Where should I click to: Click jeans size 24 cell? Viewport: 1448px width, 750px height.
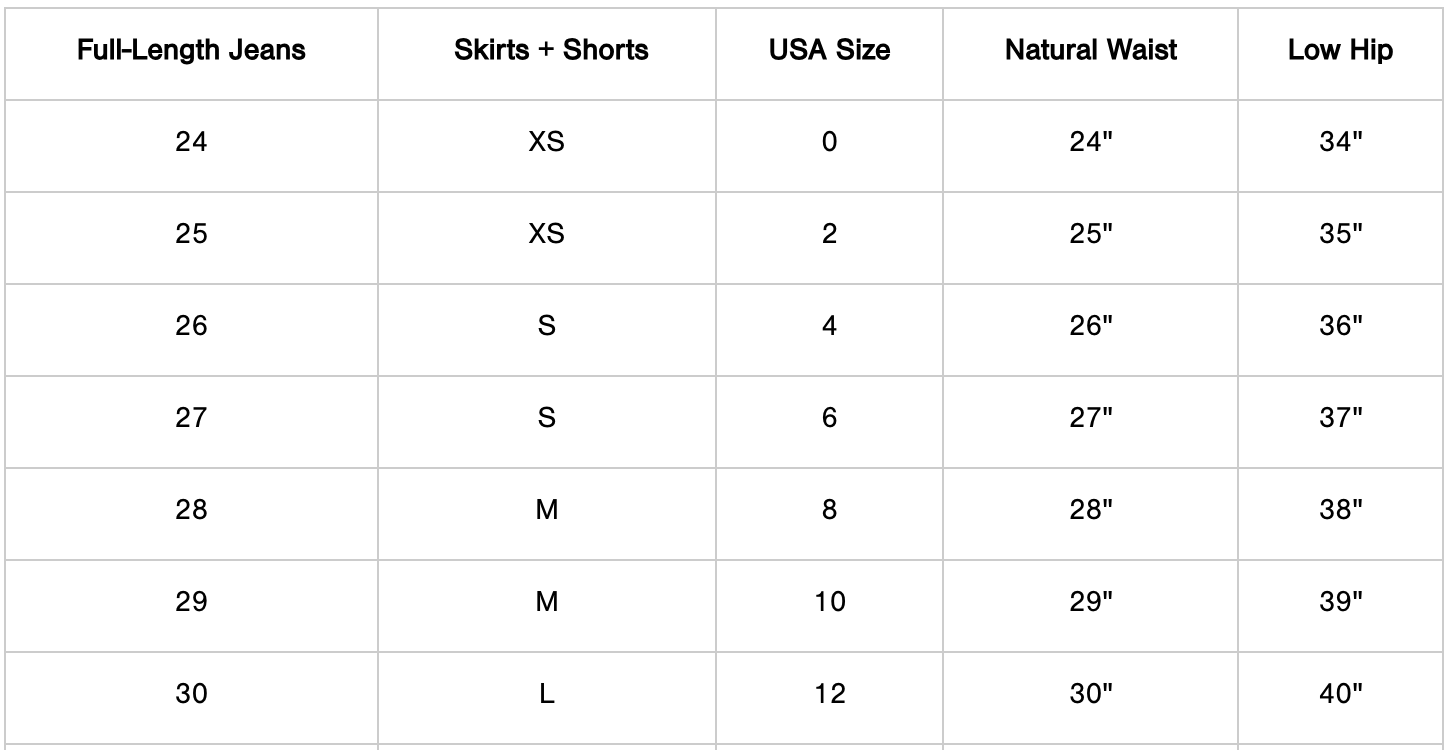191,142
